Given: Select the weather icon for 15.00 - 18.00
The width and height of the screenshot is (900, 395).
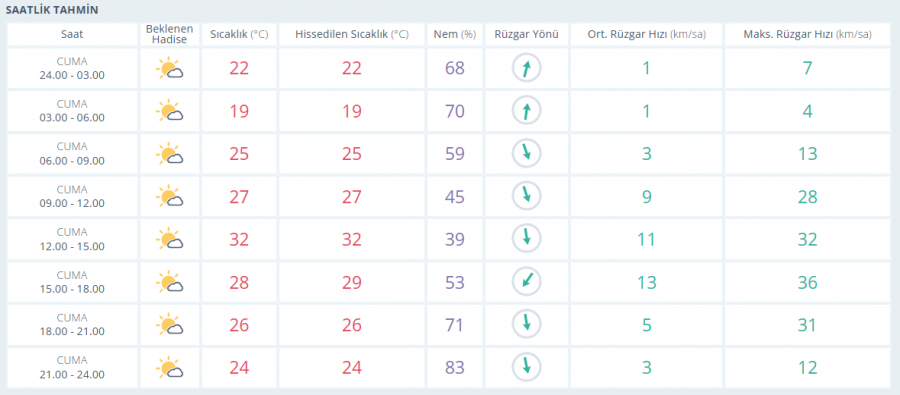Looking at the screenshot, I should (169, 282).
